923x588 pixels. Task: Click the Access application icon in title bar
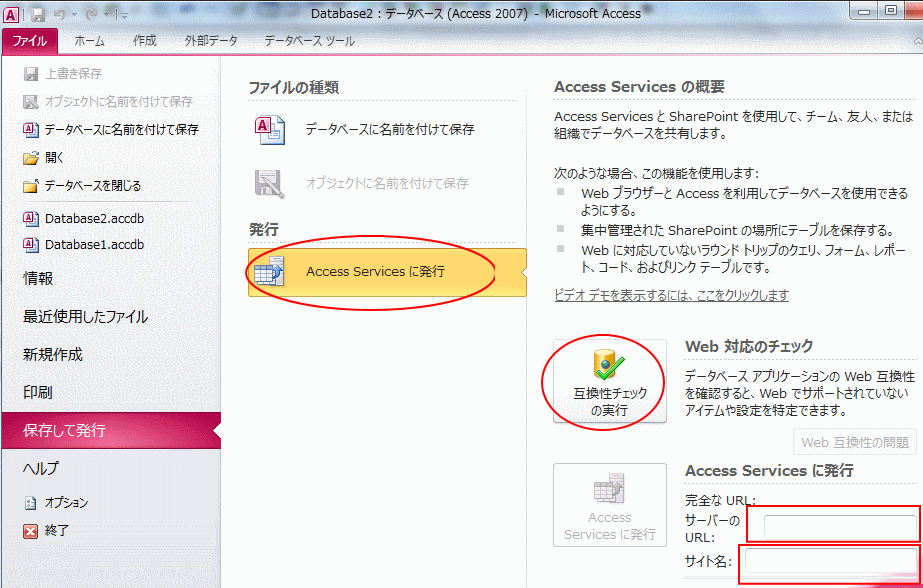(11, 15)
